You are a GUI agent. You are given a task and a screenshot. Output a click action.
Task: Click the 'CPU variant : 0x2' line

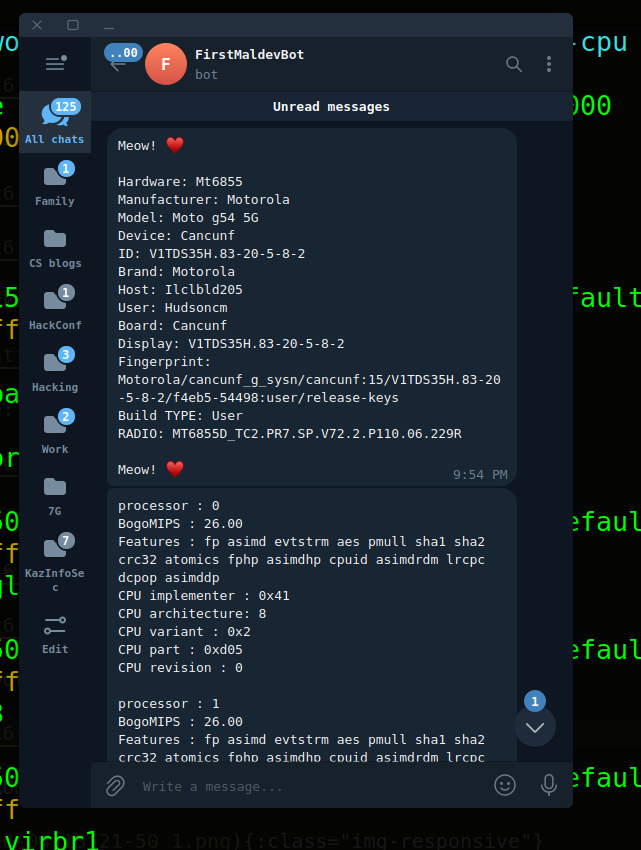[184, 632]
